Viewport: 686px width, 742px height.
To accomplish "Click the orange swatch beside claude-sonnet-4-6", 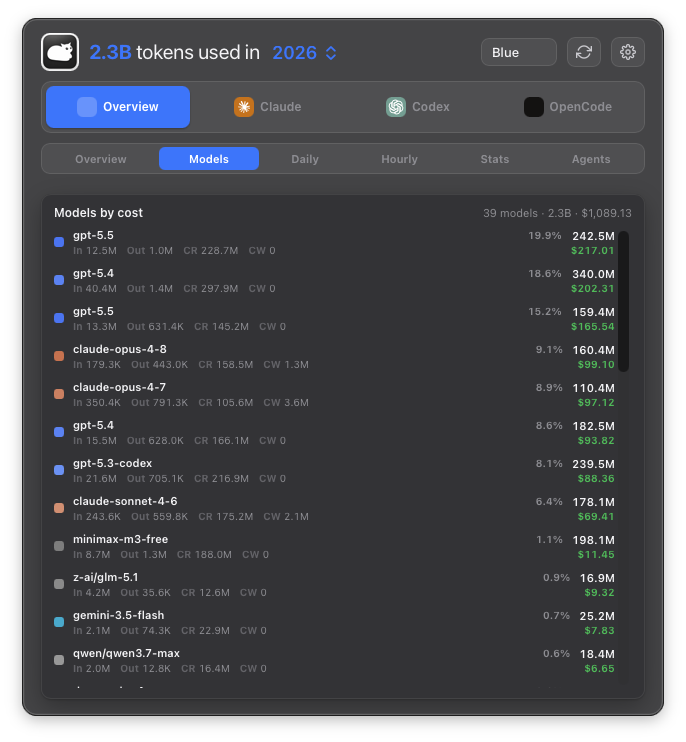I will point(59,508).
